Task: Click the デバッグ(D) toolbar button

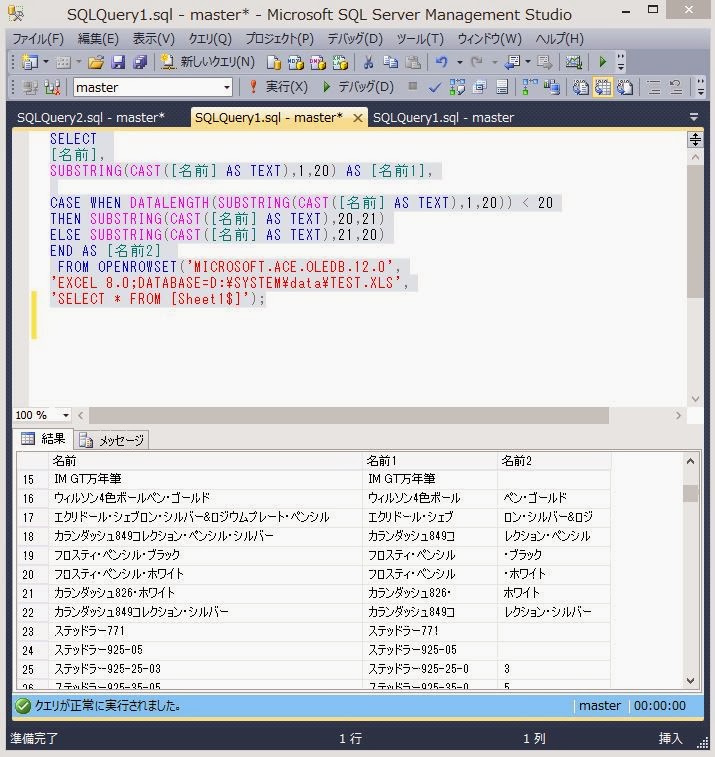Action: tap(358, 87)
